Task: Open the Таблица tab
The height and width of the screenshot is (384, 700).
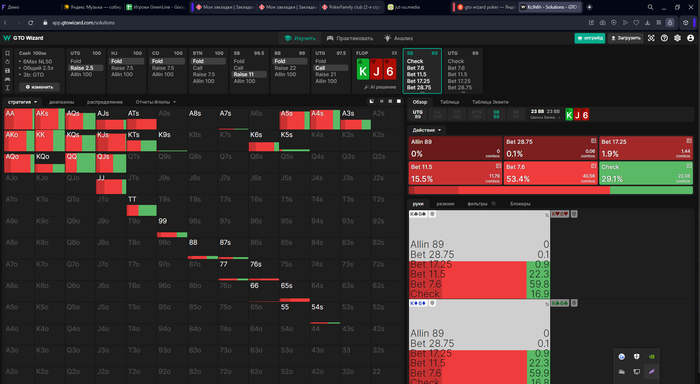Action: [x=450, y=102]
